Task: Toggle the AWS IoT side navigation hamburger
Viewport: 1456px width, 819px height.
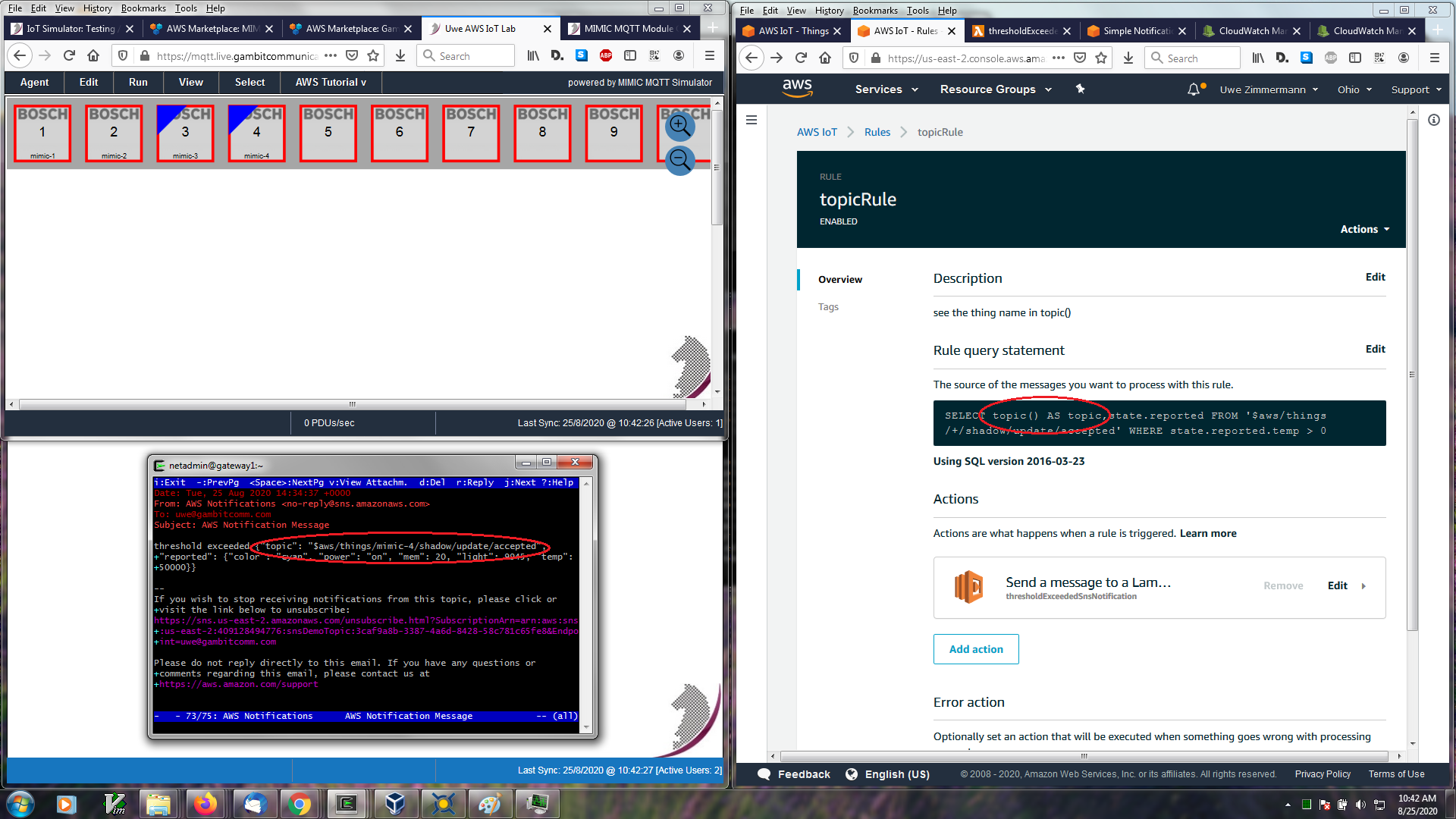Action: pyautogui.click(x=752, y=120)
